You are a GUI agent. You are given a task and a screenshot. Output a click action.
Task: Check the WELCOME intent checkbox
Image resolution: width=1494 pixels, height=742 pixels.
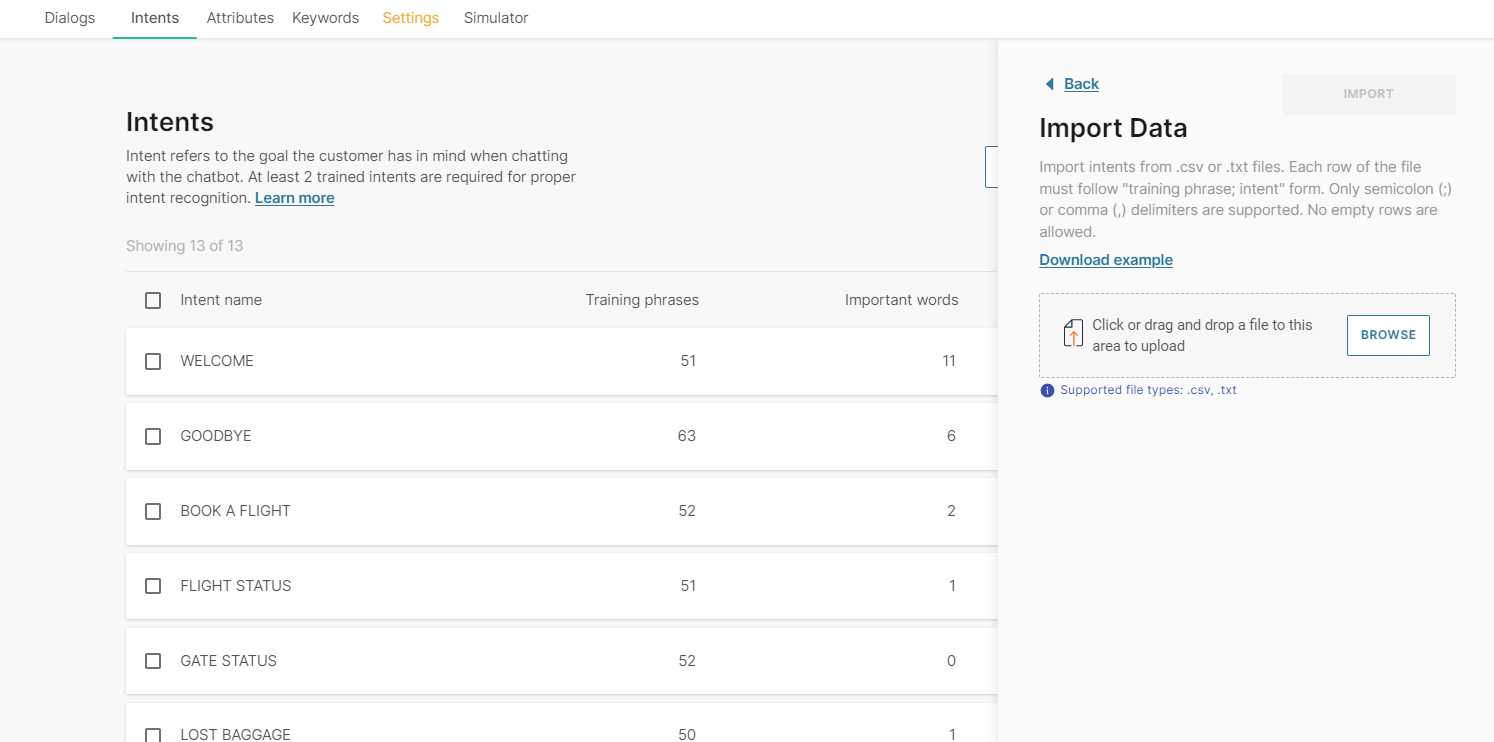click(153, 361)
